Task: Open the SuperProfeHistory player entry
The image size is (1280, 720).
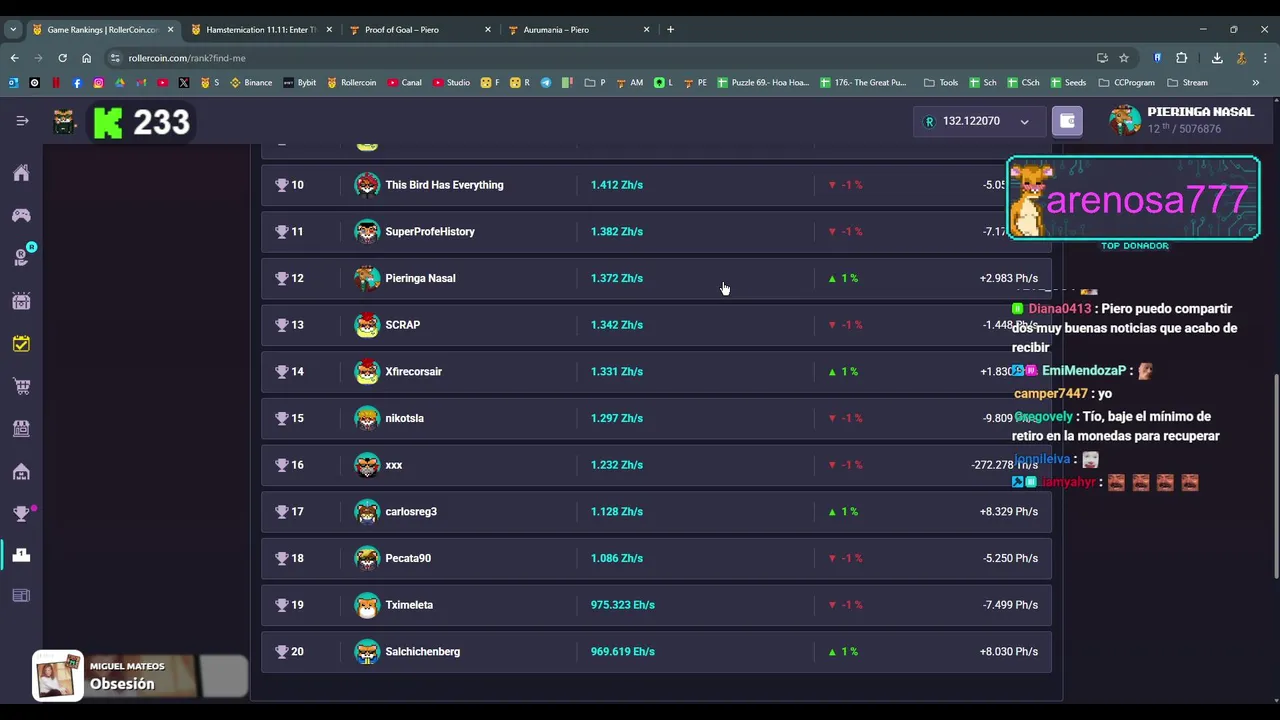Action: (430, 232)
